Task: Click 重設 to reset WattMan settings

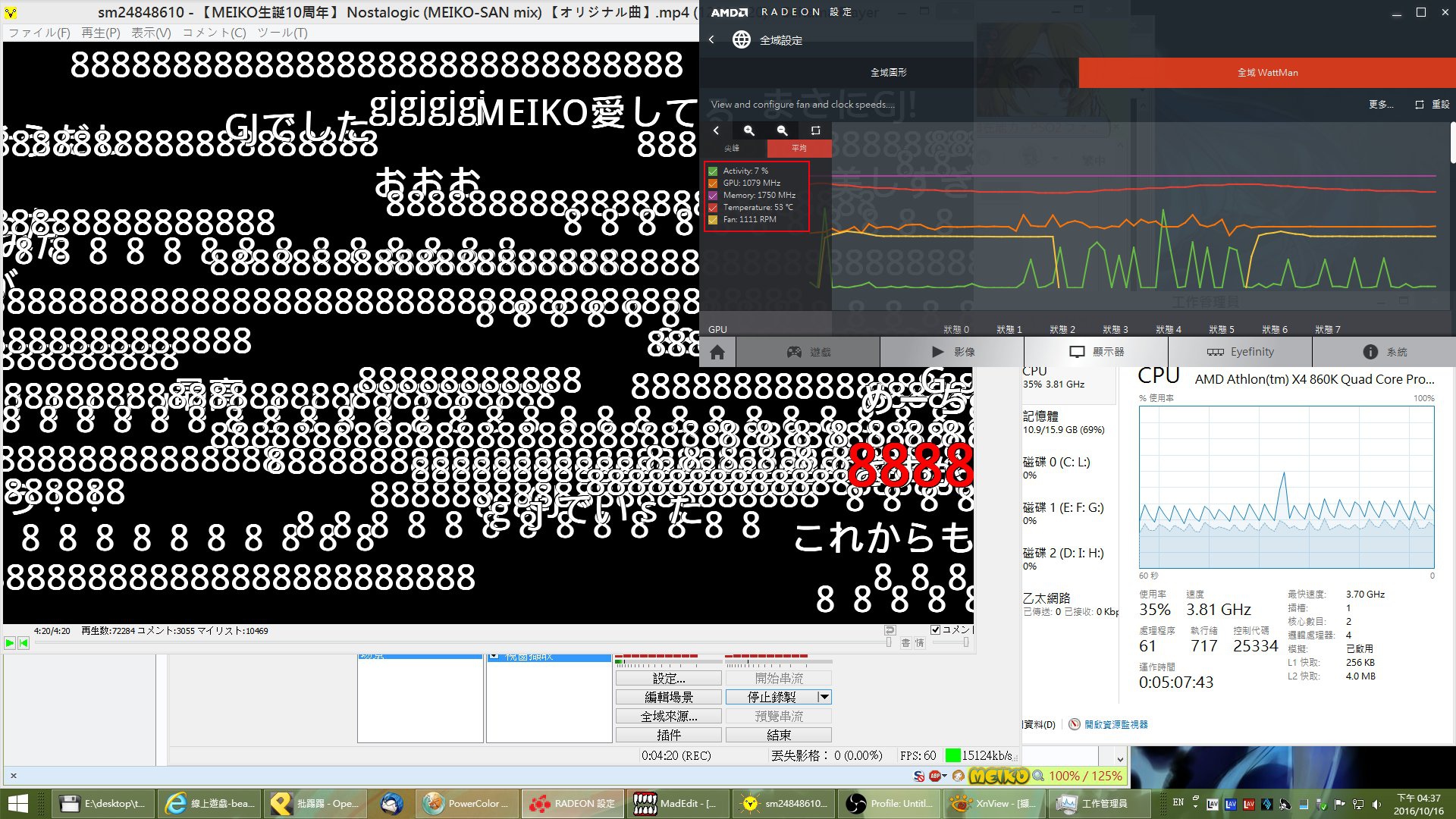Action: tap(1432, 105)
